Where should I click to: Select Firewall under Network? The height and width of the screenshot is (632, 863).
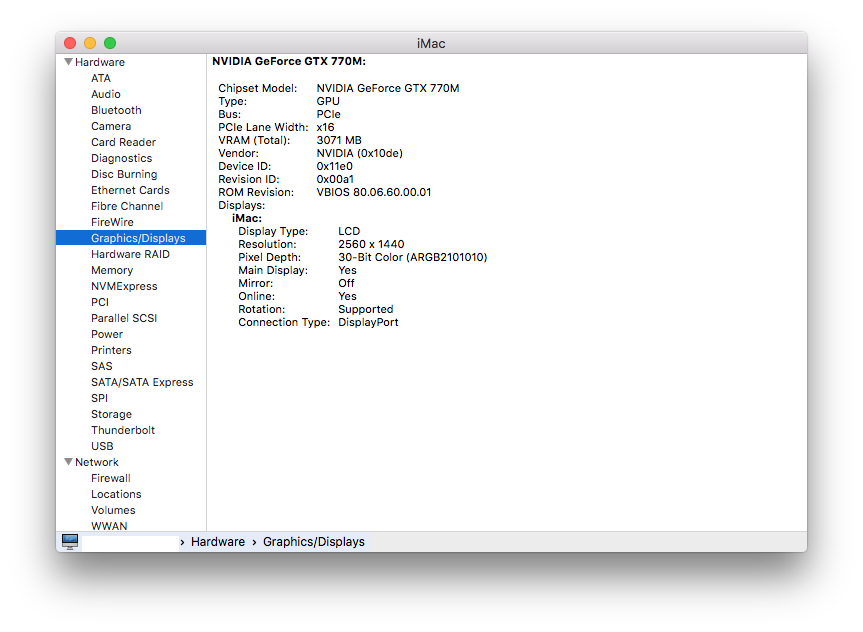click(111, 478)
